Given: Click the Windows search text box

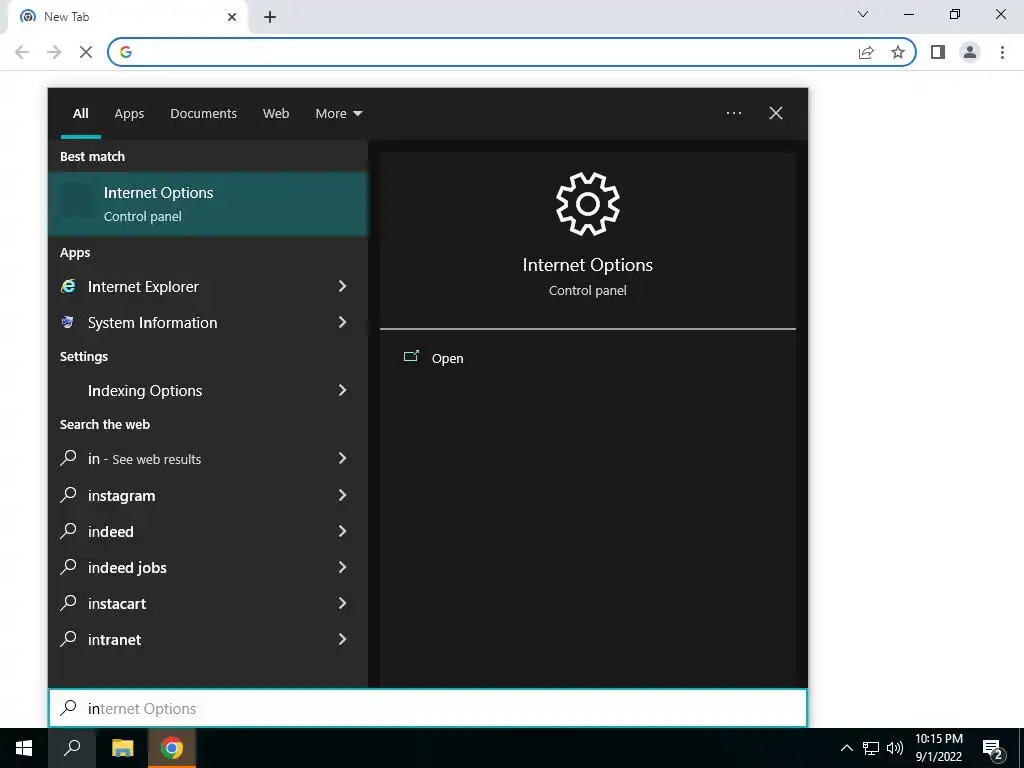Looking at the screenshot, I should click(428, 709).
